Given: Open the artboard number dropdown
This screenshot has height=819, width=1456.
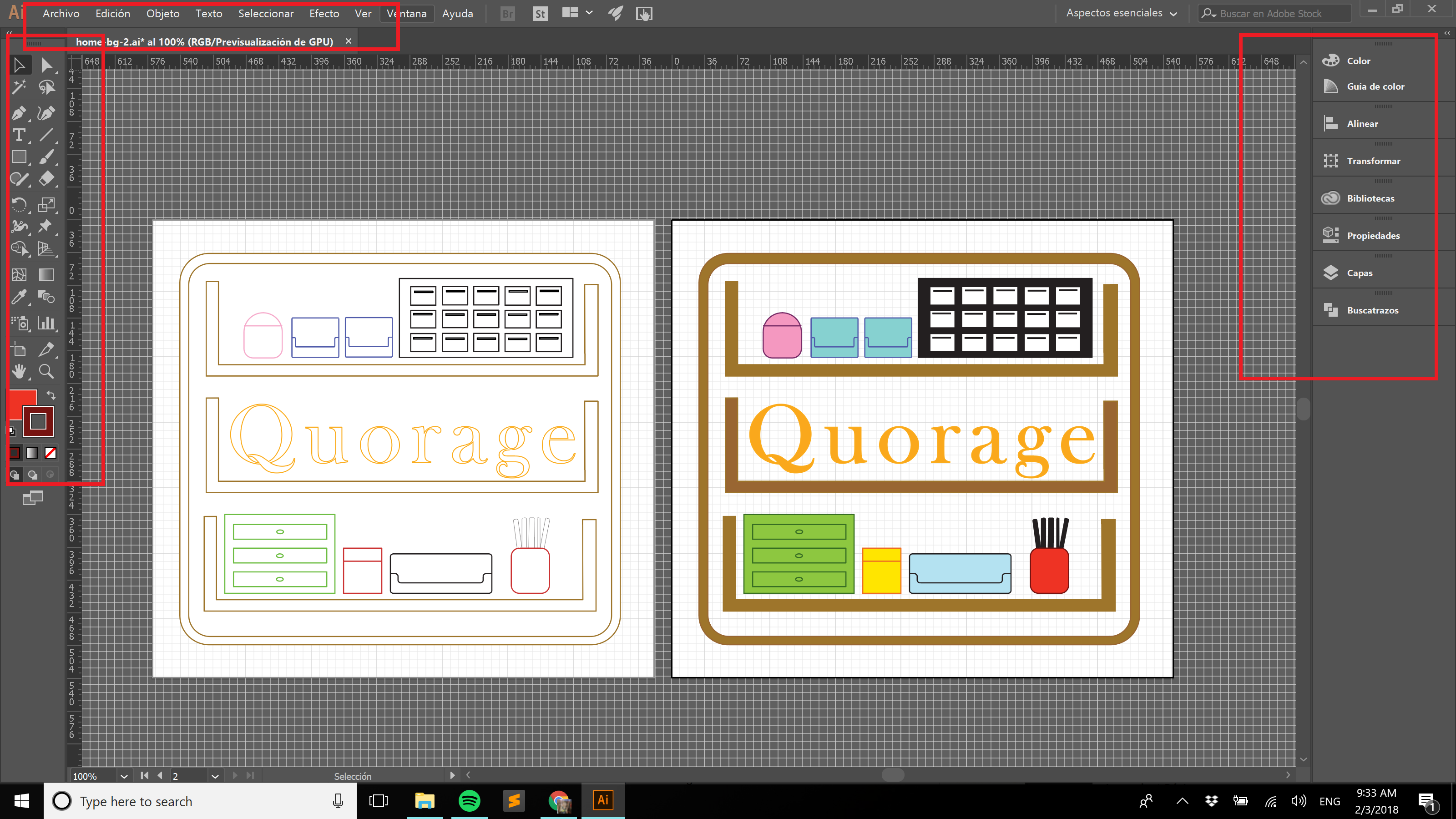Looking at the screenshot, I should tap(215, 776).
